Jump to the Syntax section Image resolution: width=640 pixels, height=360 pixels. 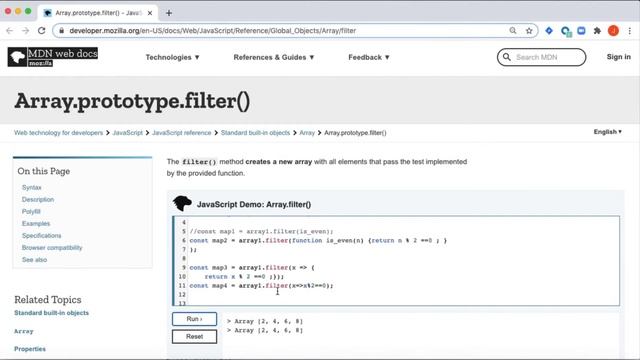(x=31, y=187)
